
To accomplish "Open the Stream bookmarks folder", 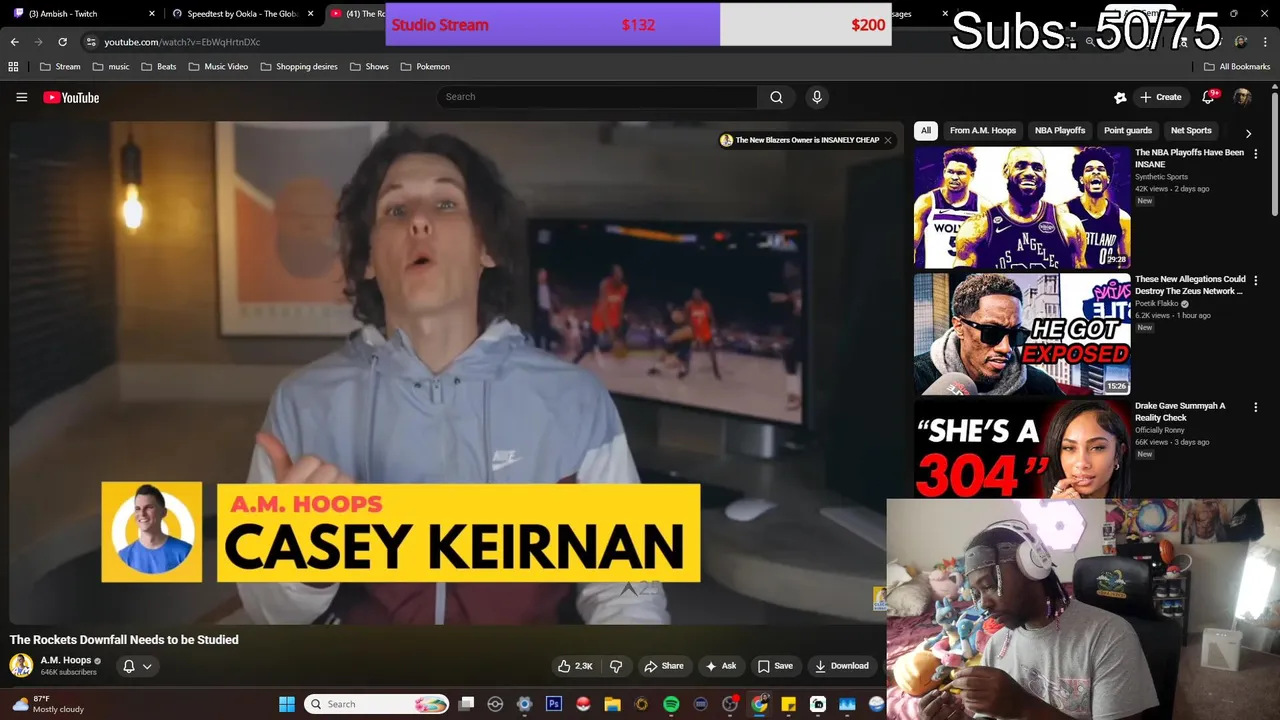I will pyautogui.click(x=60, y=67).
